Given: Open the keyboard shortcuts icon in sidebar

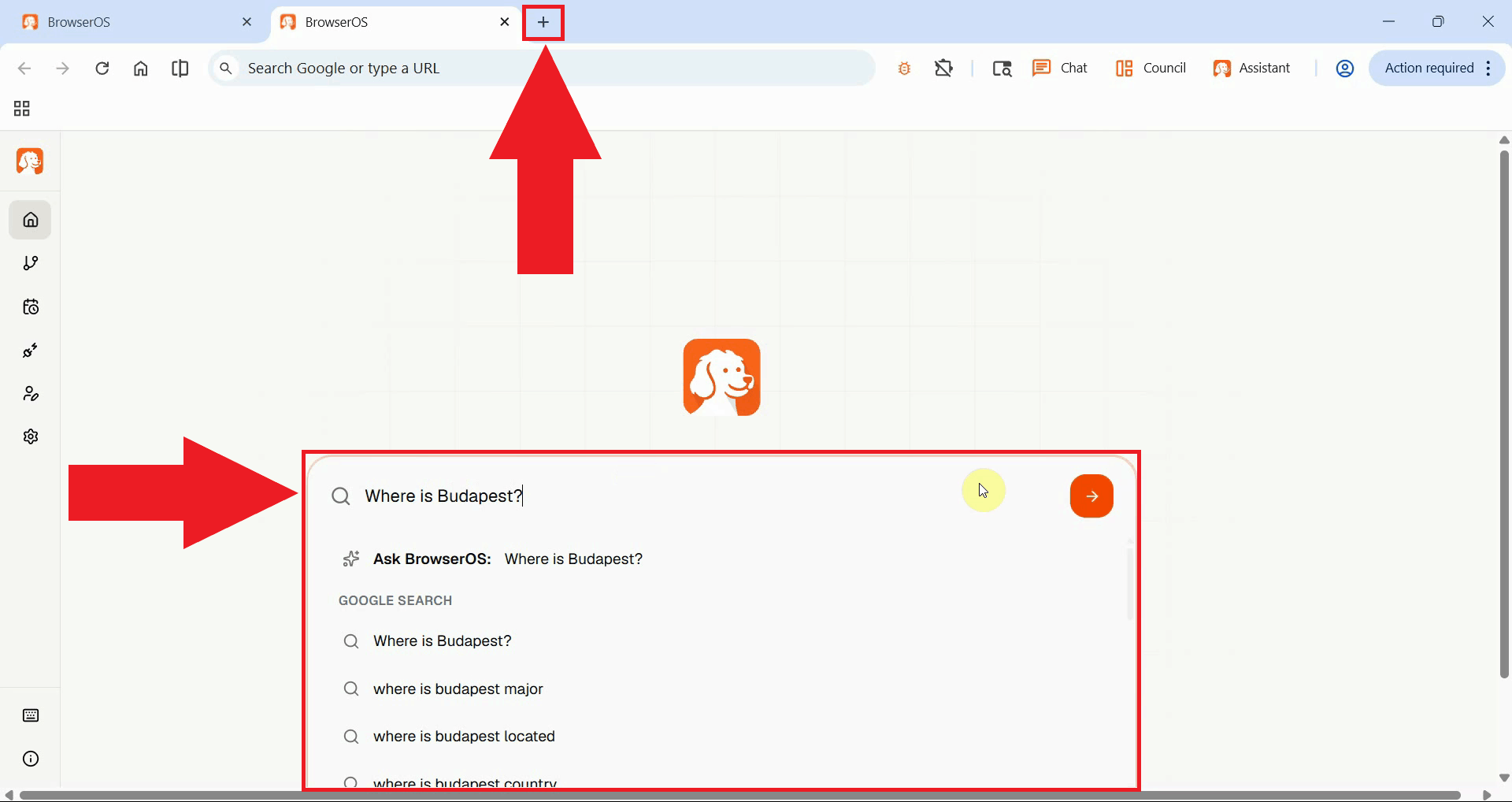Looking at the screenshot, I should point(31,715).
